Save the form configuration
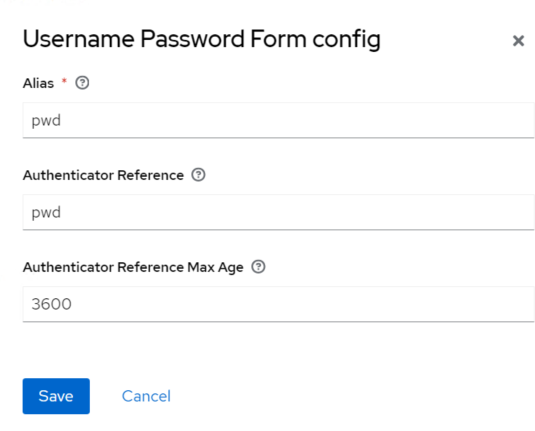 point(56,396)
